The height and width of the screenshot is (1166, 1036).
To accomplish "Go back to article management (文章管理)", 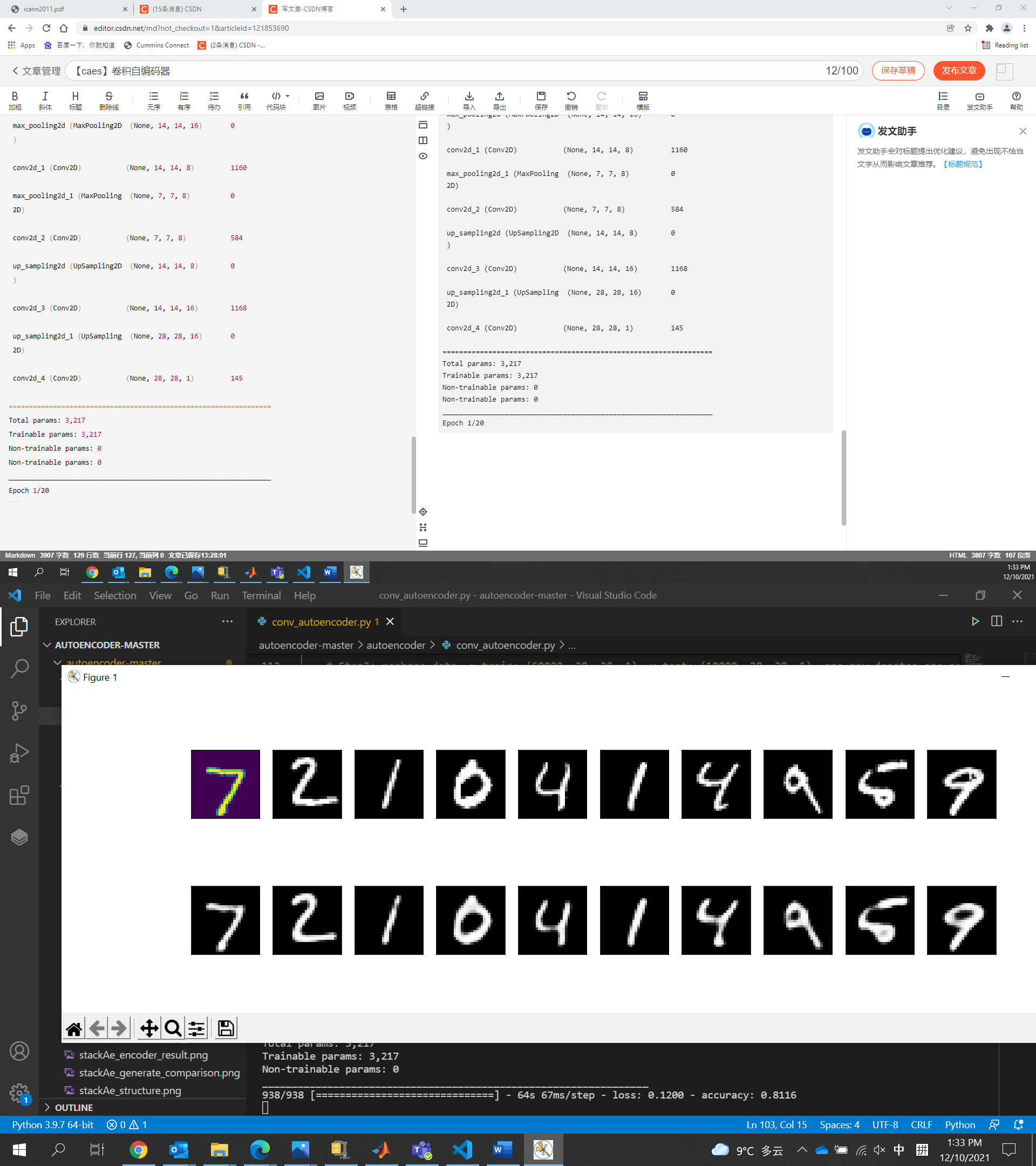I will coord(36,71).
